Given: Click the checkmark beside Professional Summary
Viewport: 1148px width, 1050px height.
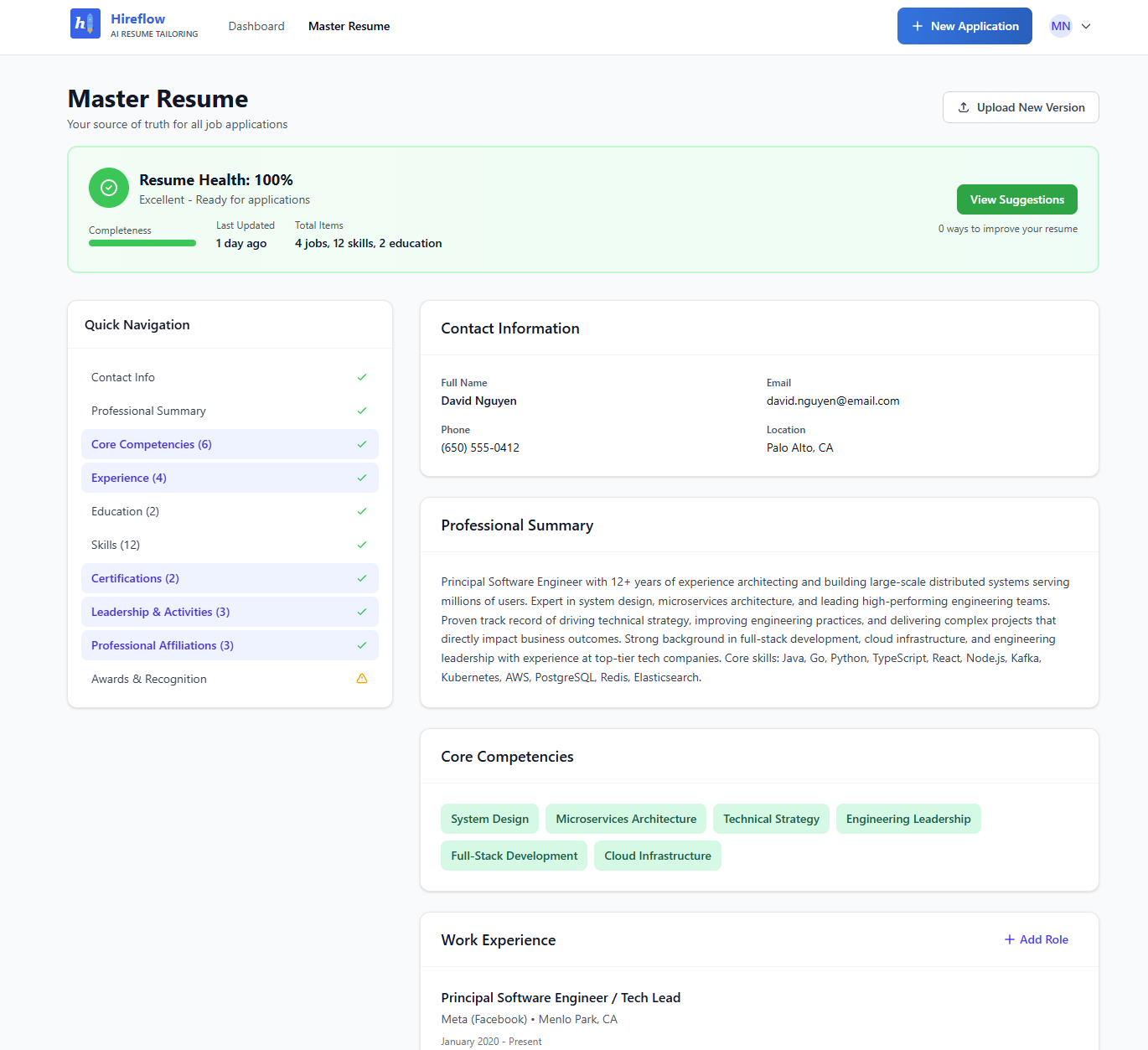Looking at the screenshot, I should pyautogui.click(x=362, y=411).
